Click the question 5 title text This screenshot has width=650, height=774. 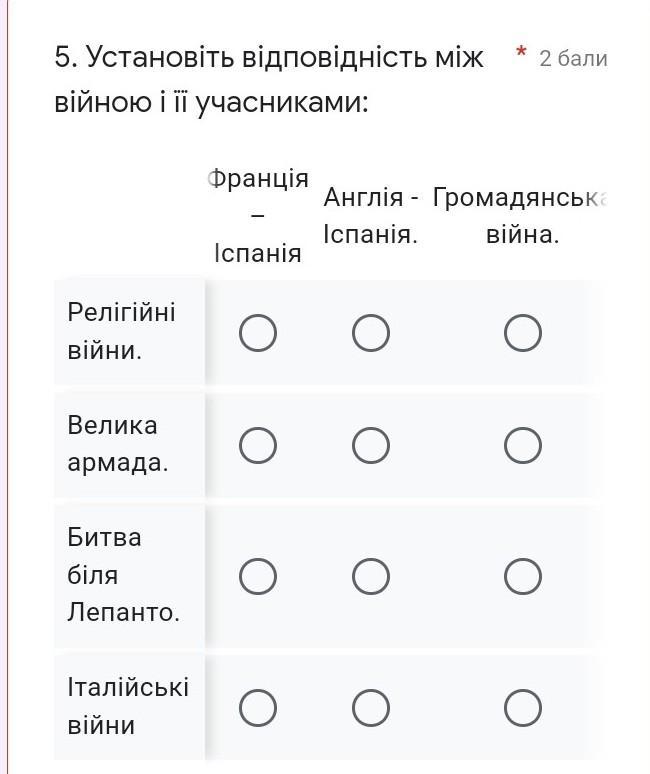tap(269, 80)
